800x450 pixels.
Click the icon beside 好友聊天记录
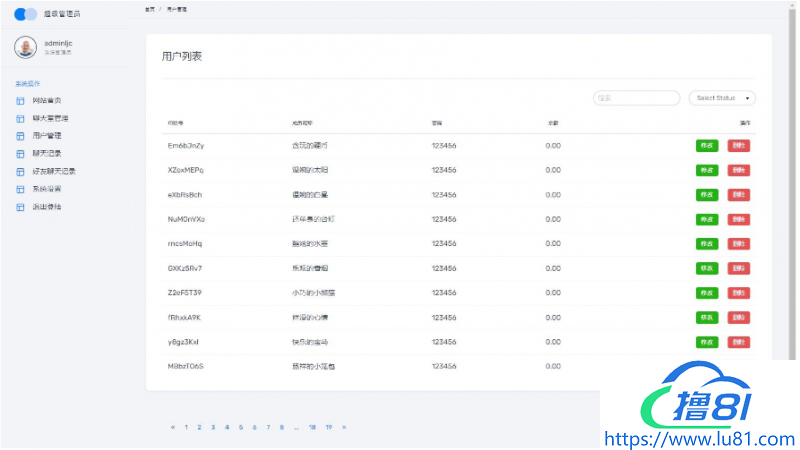click(x=20, y=171)
